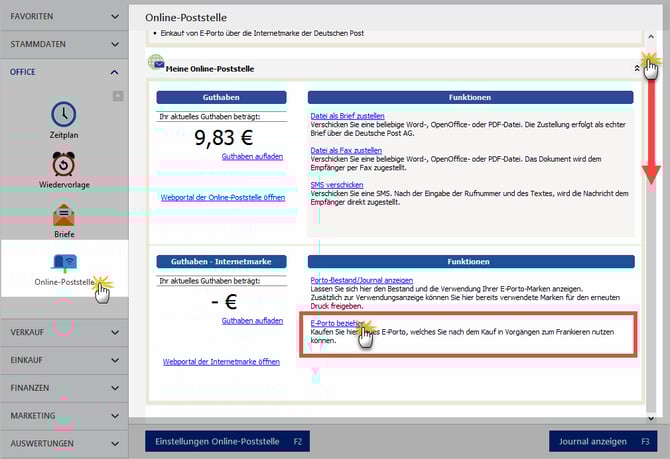The height and width of the screenshot is (459, 670).
Task: Open the Briefe envelope icon
Action: [x=64, y=214]
